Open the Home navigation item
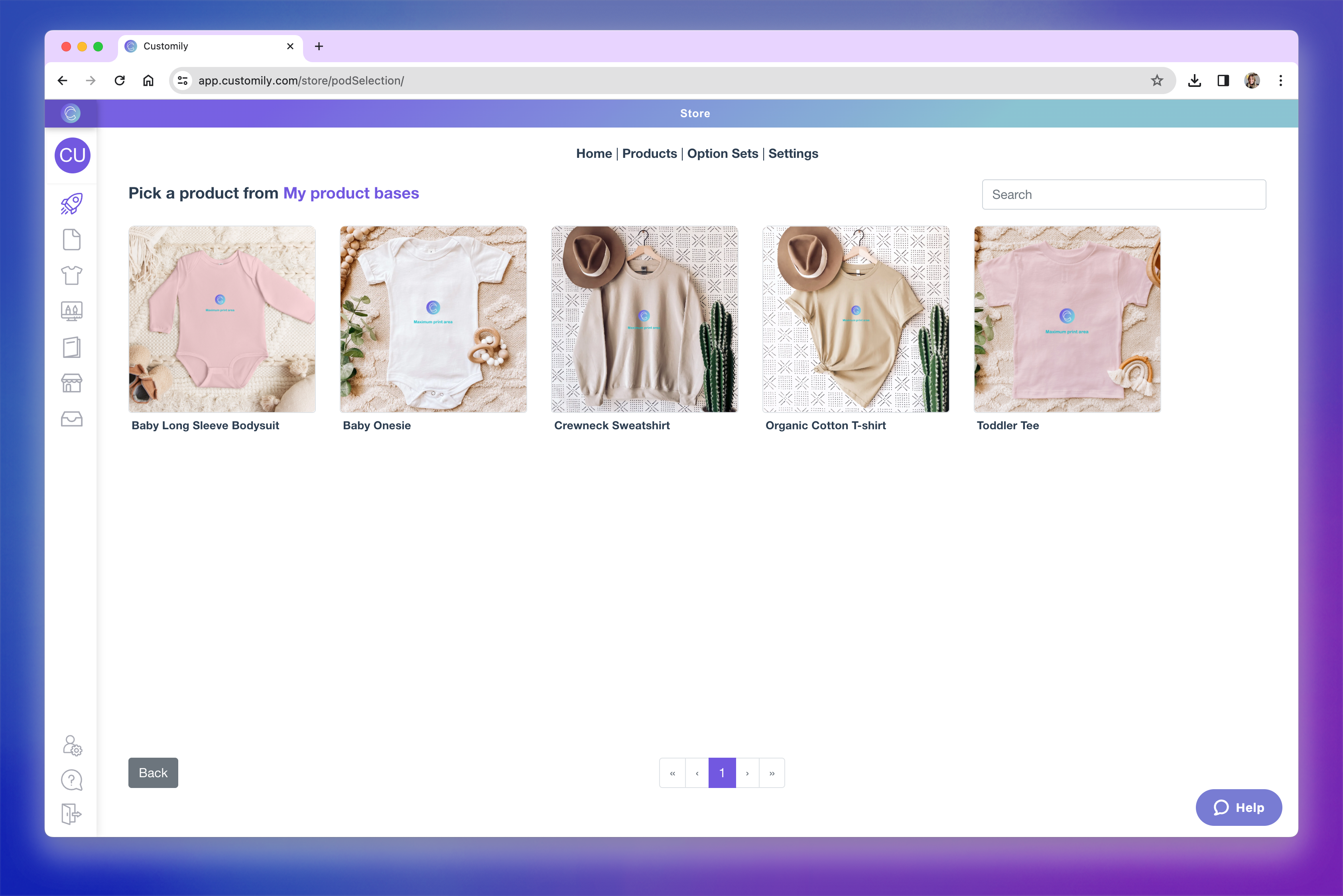The height and width of the screenshot is (896, 1343). tap(594, 153)
